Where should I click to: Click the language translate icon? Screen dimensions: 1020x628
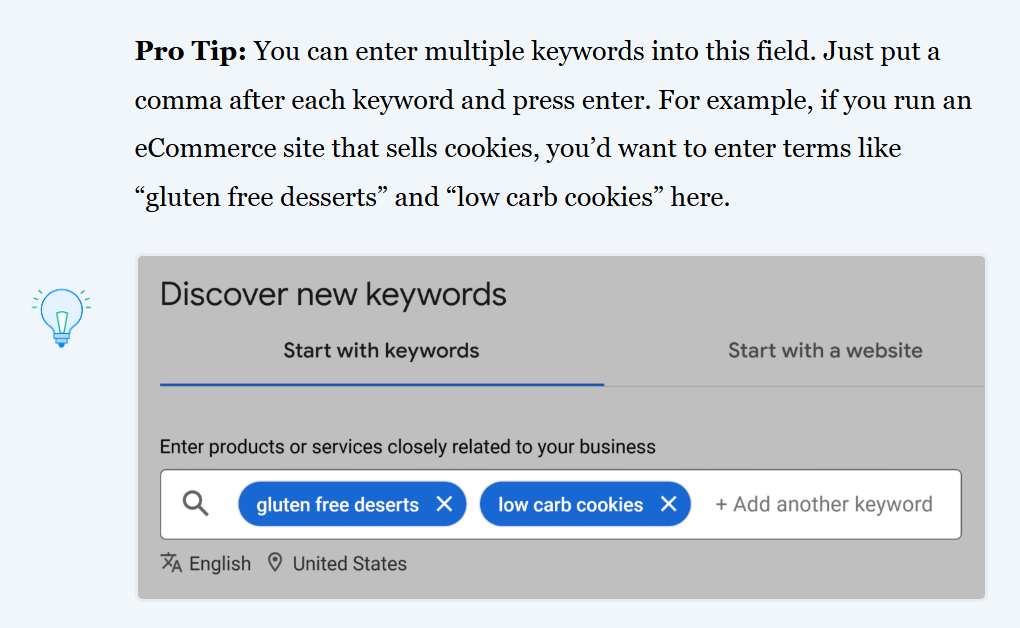(x=171, y=562)
